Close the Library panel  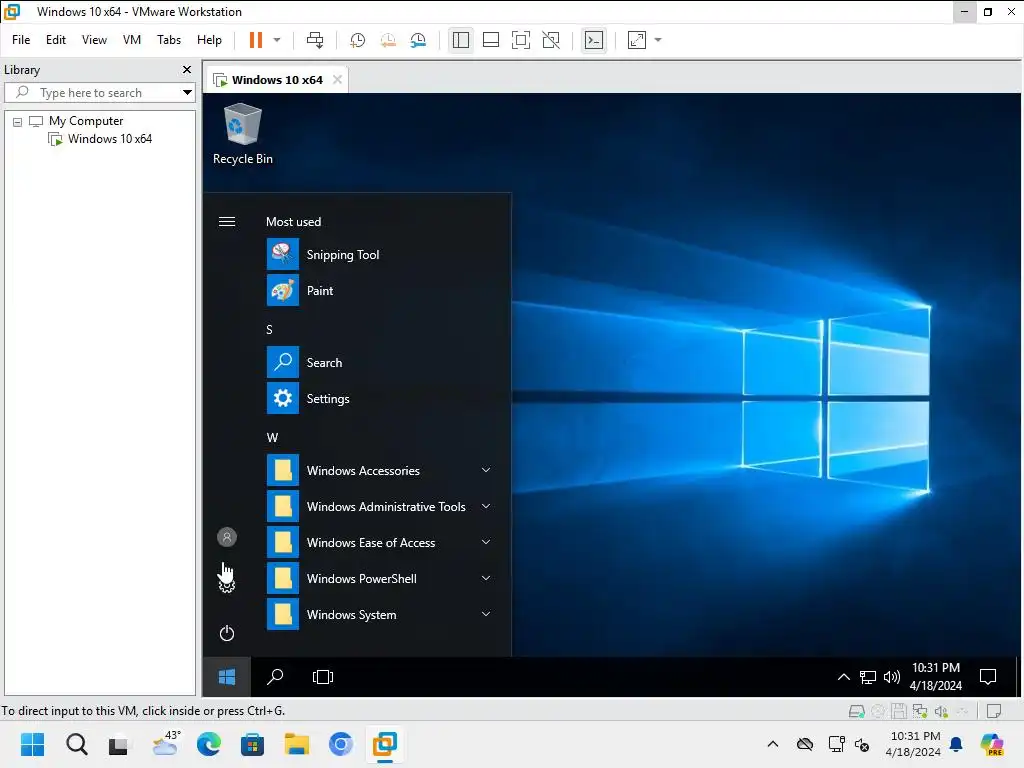(187, 69)
